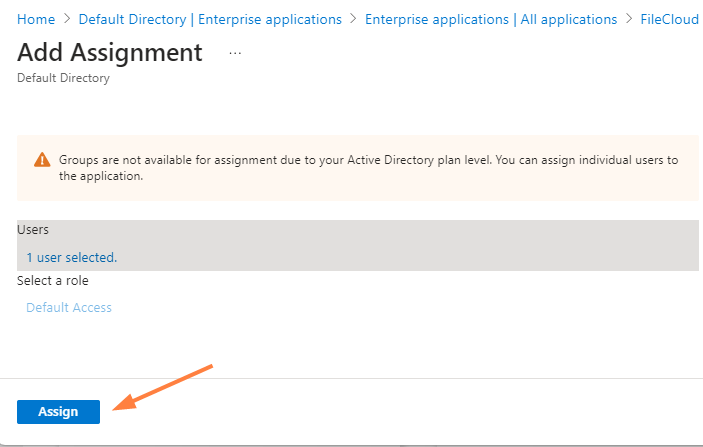Image resolution: width=703 pixels, height=447 pixels.
Task: Click the divider line above Assign button
Action: point(351,378)
